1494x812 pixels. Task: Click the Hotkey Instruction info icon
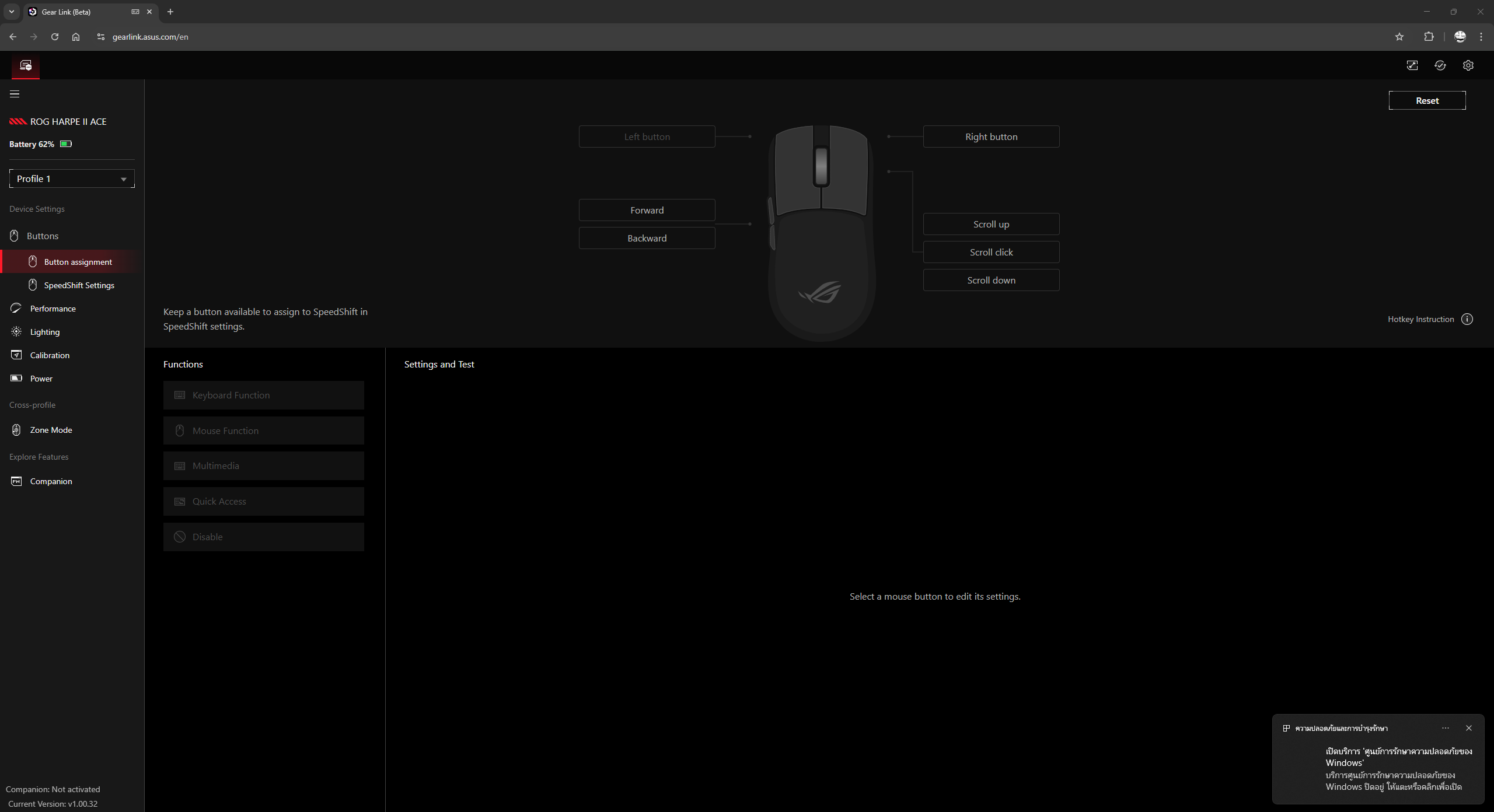tap(1467, 319)
